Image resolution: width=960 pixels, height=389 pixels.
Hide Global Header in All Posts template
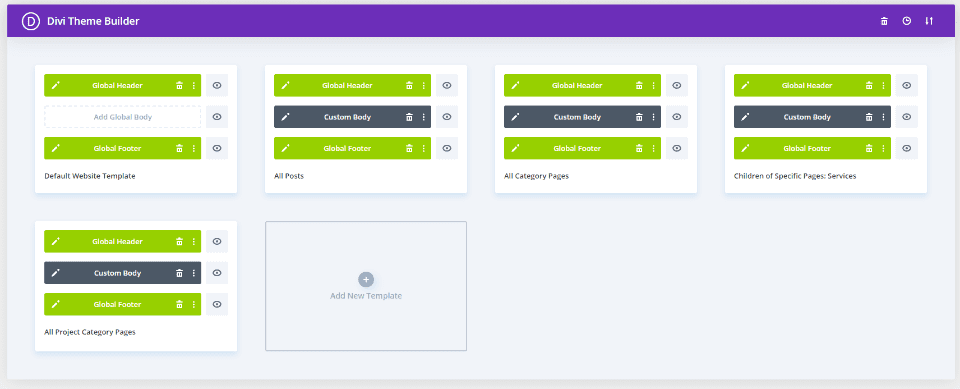point(447,86)
